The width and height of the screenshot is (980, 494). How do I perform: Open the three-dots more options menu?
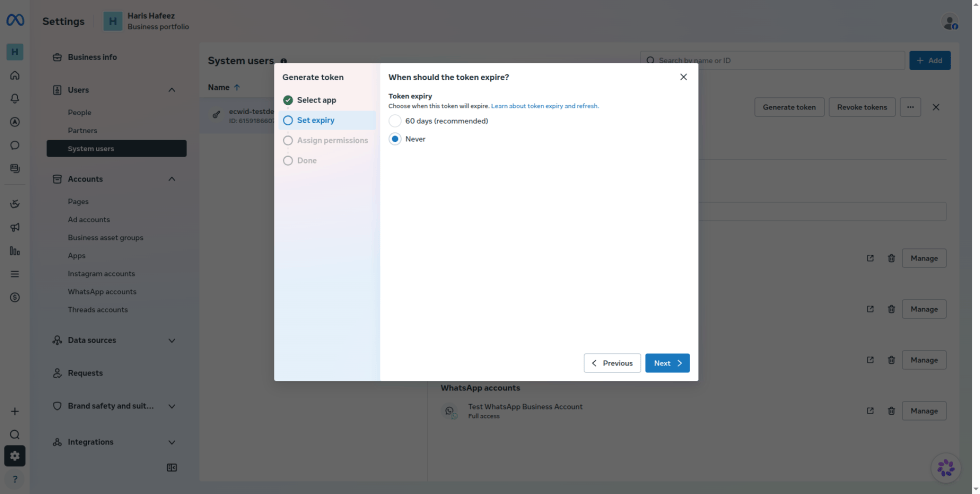(910, 107)
